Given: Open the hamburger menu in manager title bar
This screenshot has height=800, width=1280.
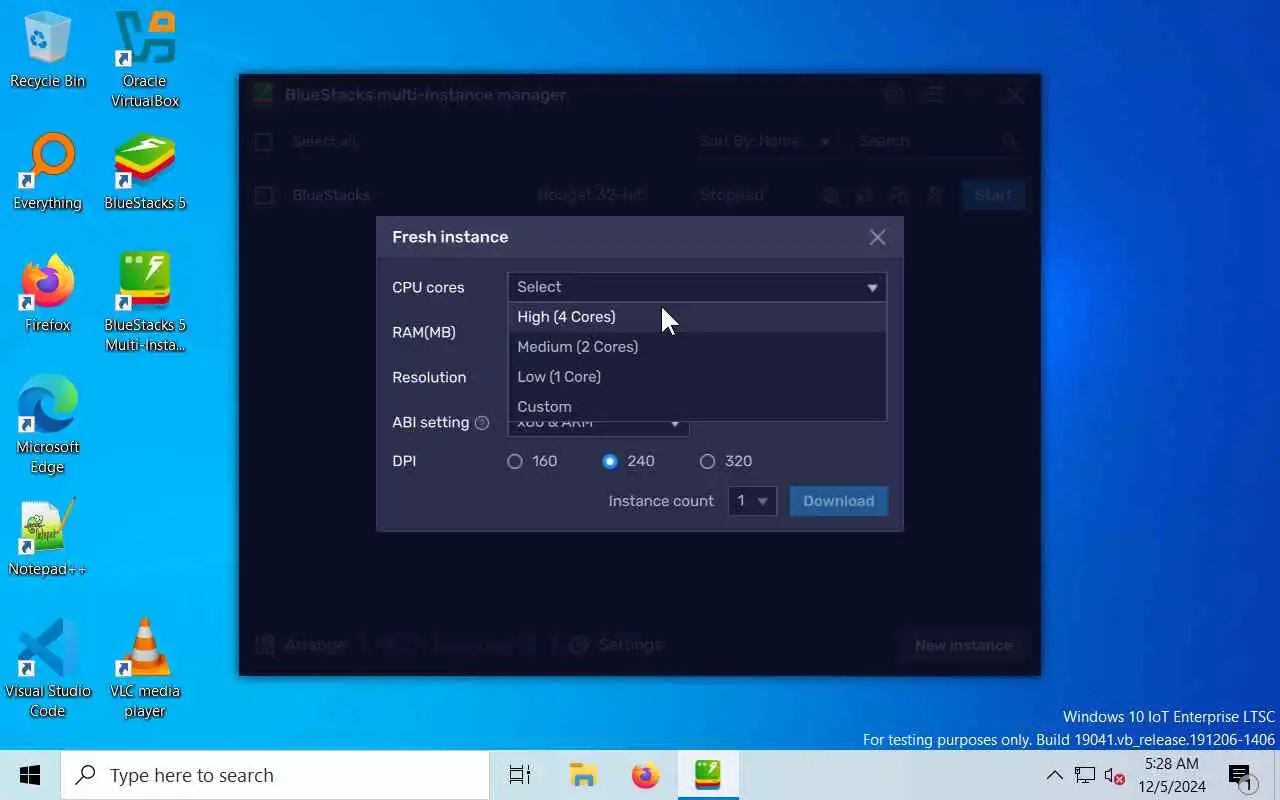Looking at the screenshot, I should pos(934,95).
